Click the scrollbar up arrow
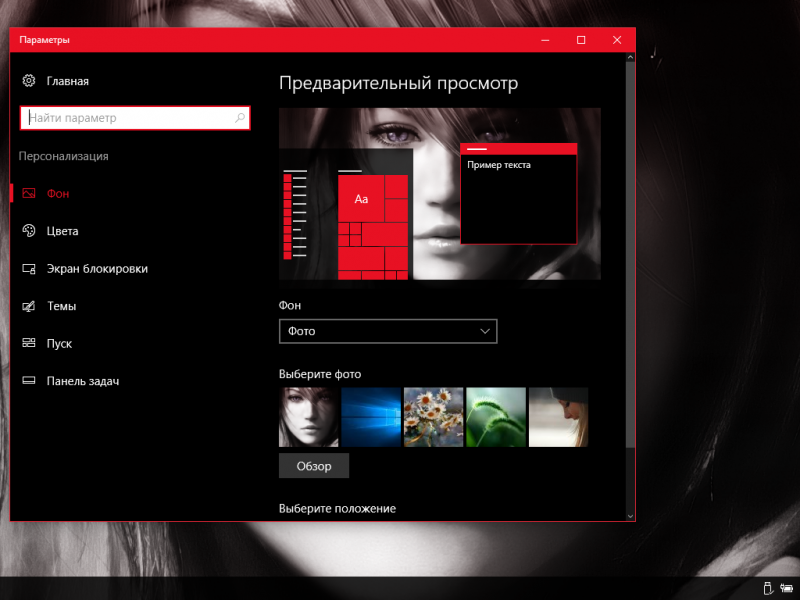The width and height of the screenshot is (800, 600). (630, 57)
